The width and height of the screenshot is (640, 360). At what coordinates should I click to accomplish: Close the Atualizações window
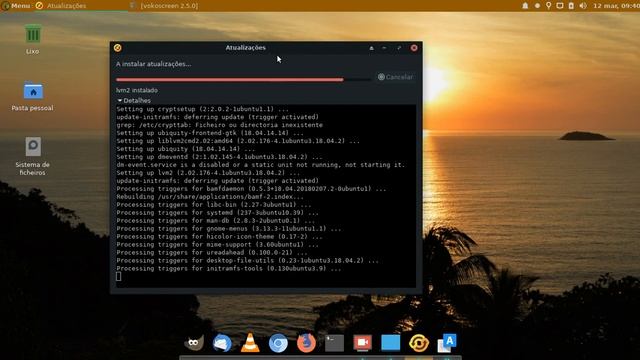[x=414, y=48]
